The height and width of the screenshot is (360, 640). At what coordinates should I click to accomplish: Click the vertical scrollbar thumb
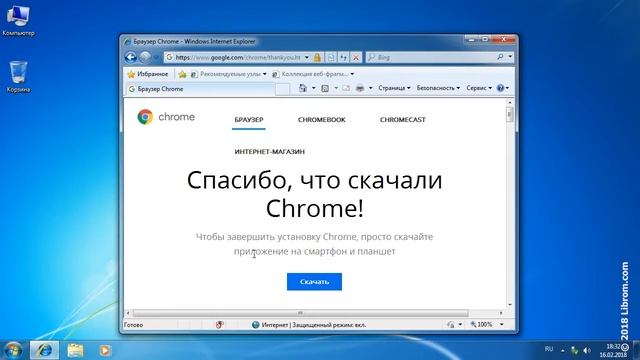point(509,115)
